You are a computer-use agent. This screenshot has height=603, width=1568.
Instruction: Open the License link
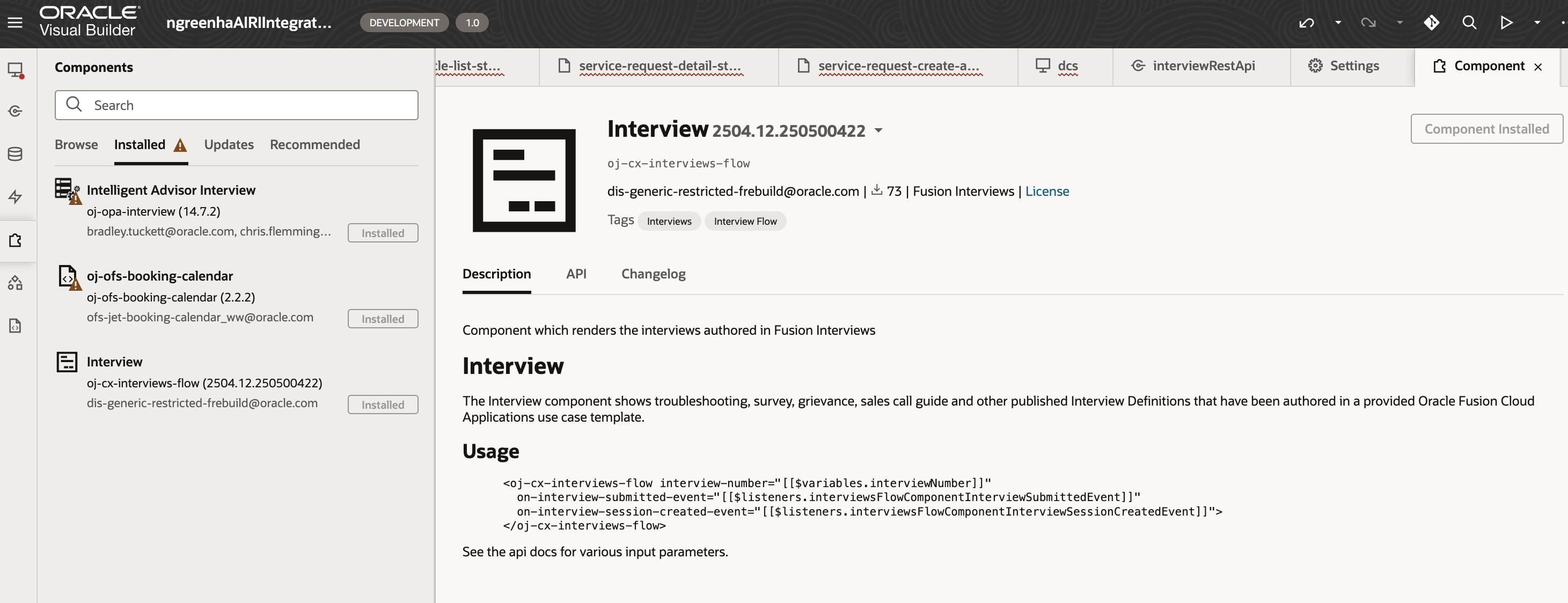pos(1047,191)
